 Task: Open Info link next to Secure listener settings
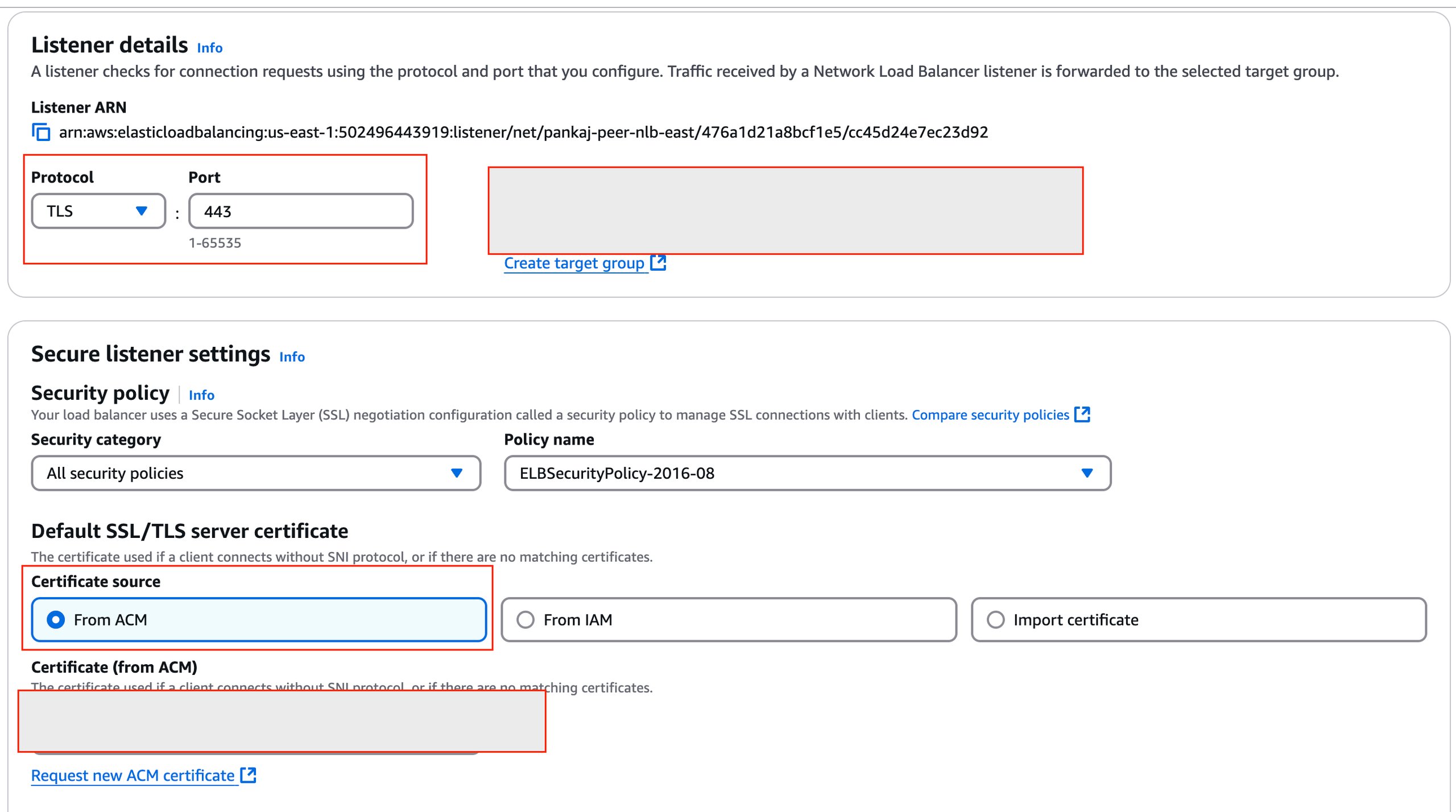click(292, 357)
